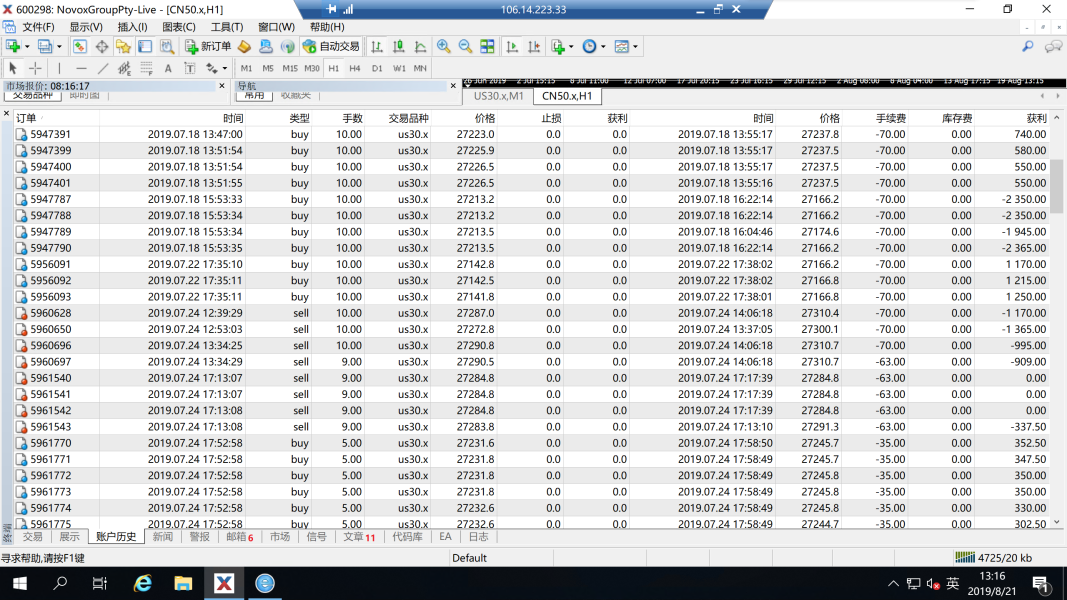The width and height of the screenshot is (1067, 600).
Task: Expand the Periods dropdown arrow
Action: point(603,46)
